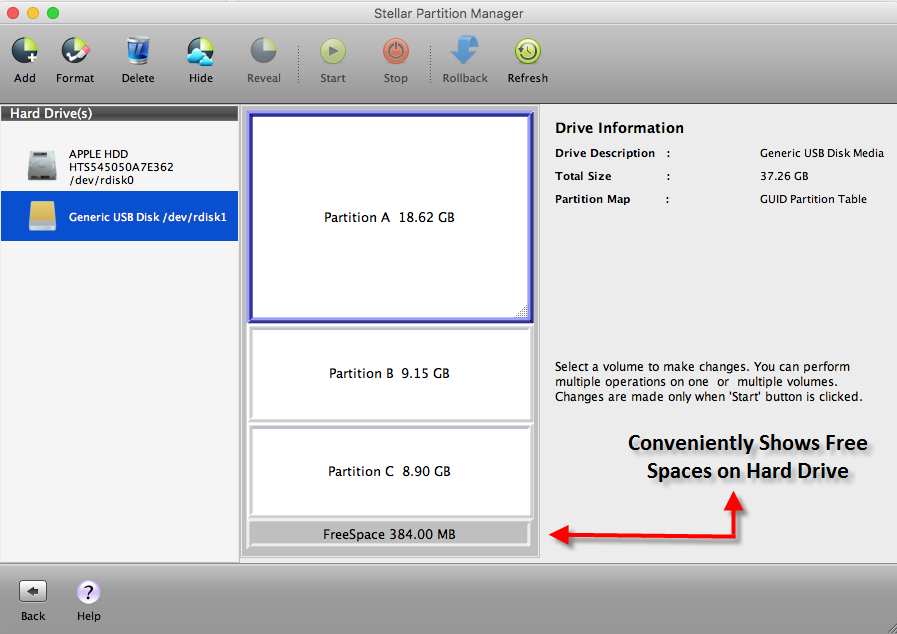
Task: Select Partition B 9.15 GB block
Action: [x=391, y=373]
